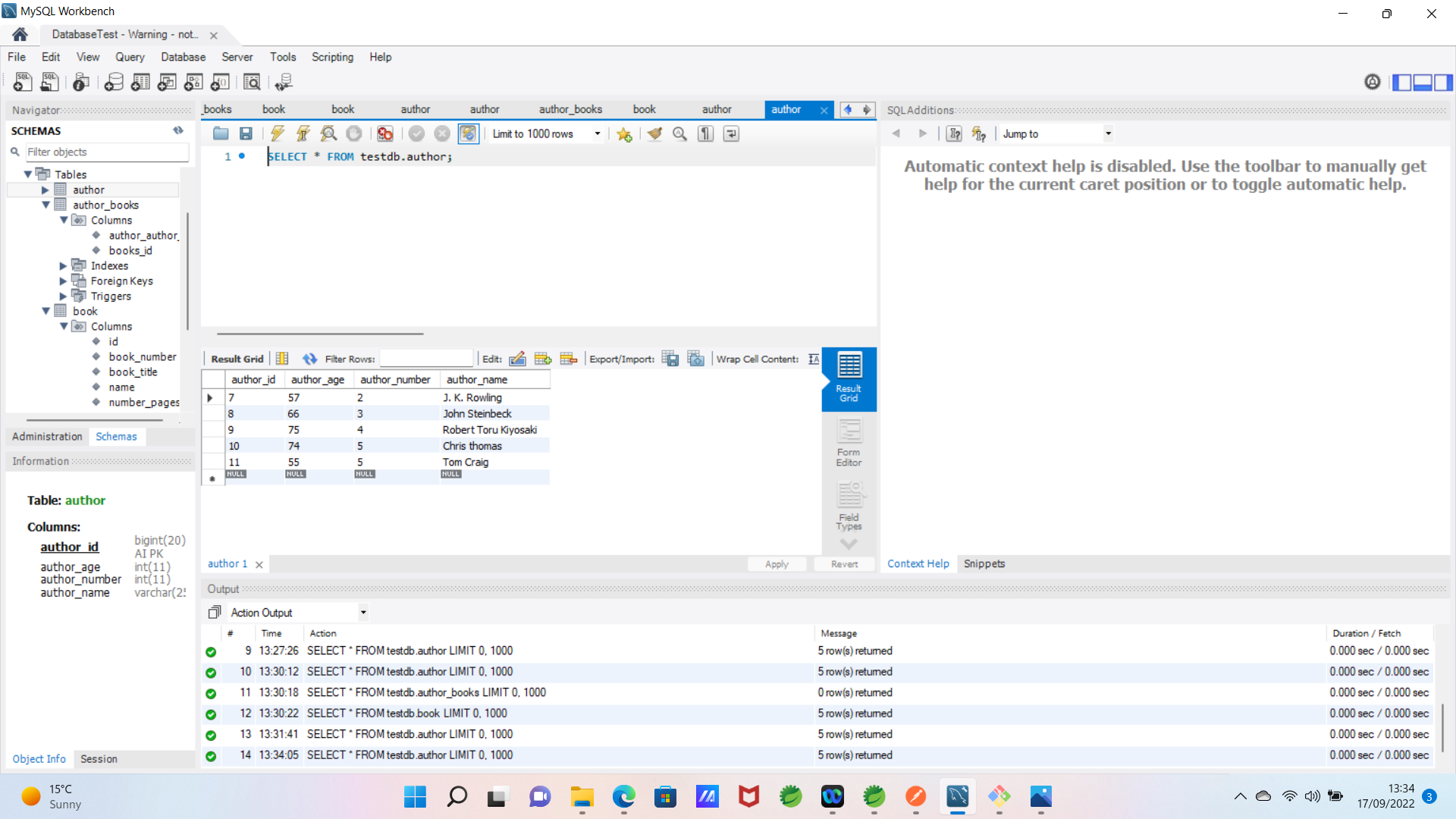
Task: Open the Database menu
Action: tap(183, 57)
